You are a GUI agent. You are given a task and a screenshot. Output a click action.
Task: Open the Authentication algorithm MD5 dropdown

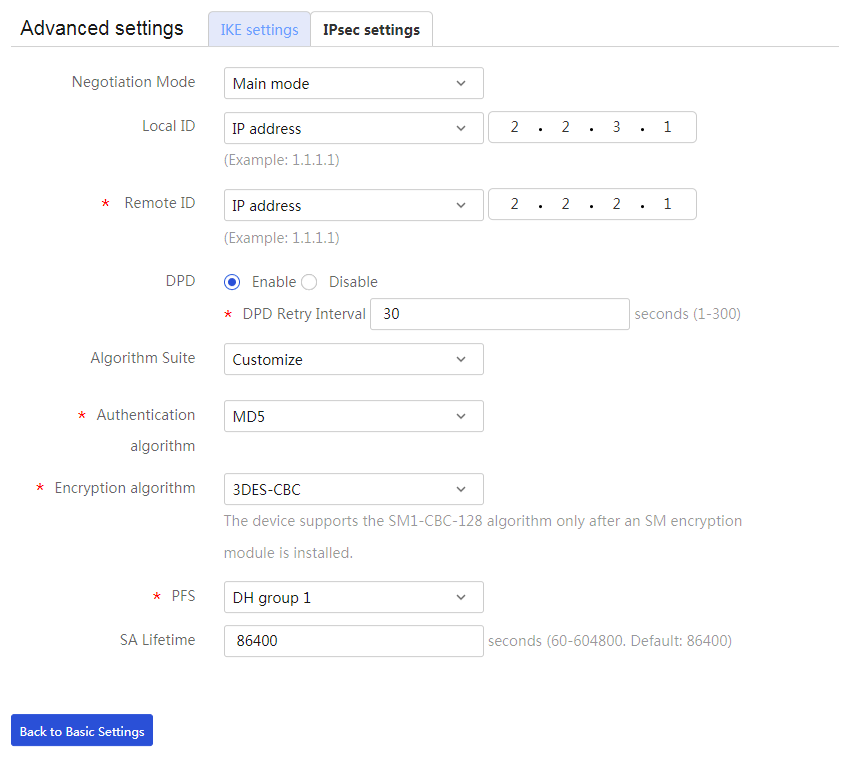pos(353,416)
